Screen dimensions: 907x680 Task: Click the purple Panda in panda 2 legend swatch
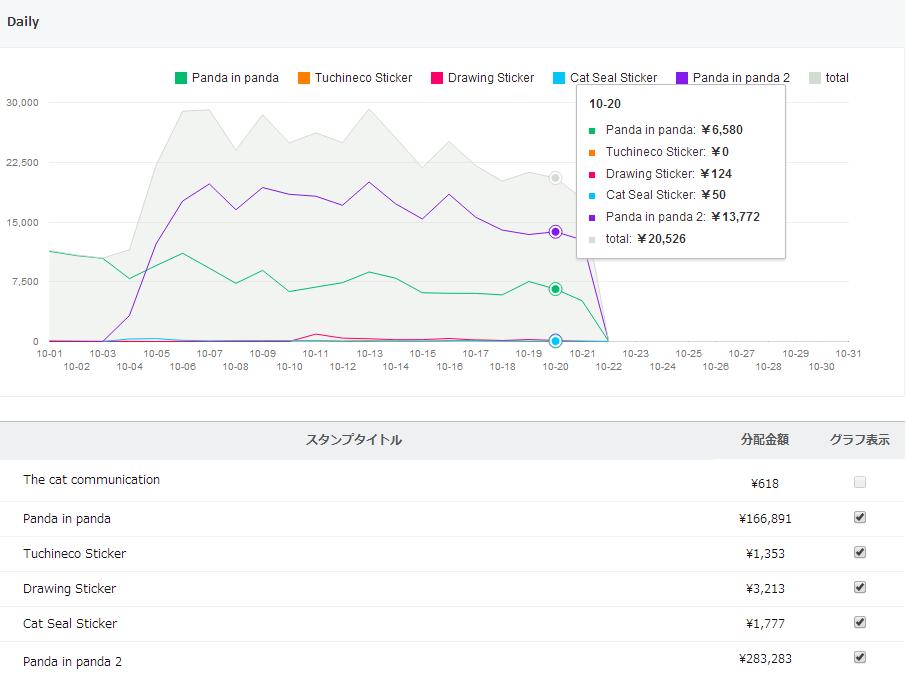tap(682, 78)
